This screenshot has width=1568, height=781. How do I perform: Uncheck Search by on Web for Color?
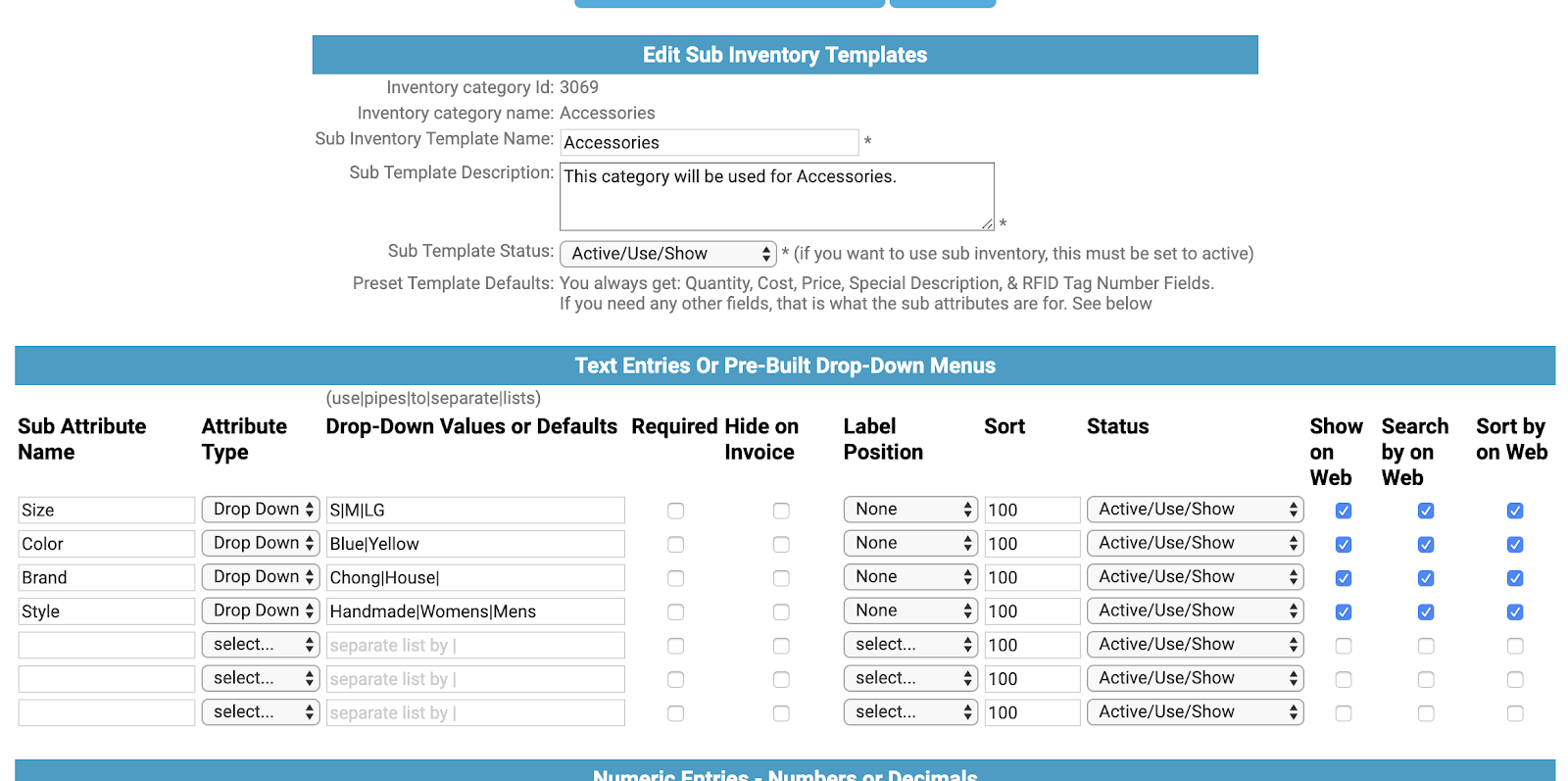coord(1426,545)
